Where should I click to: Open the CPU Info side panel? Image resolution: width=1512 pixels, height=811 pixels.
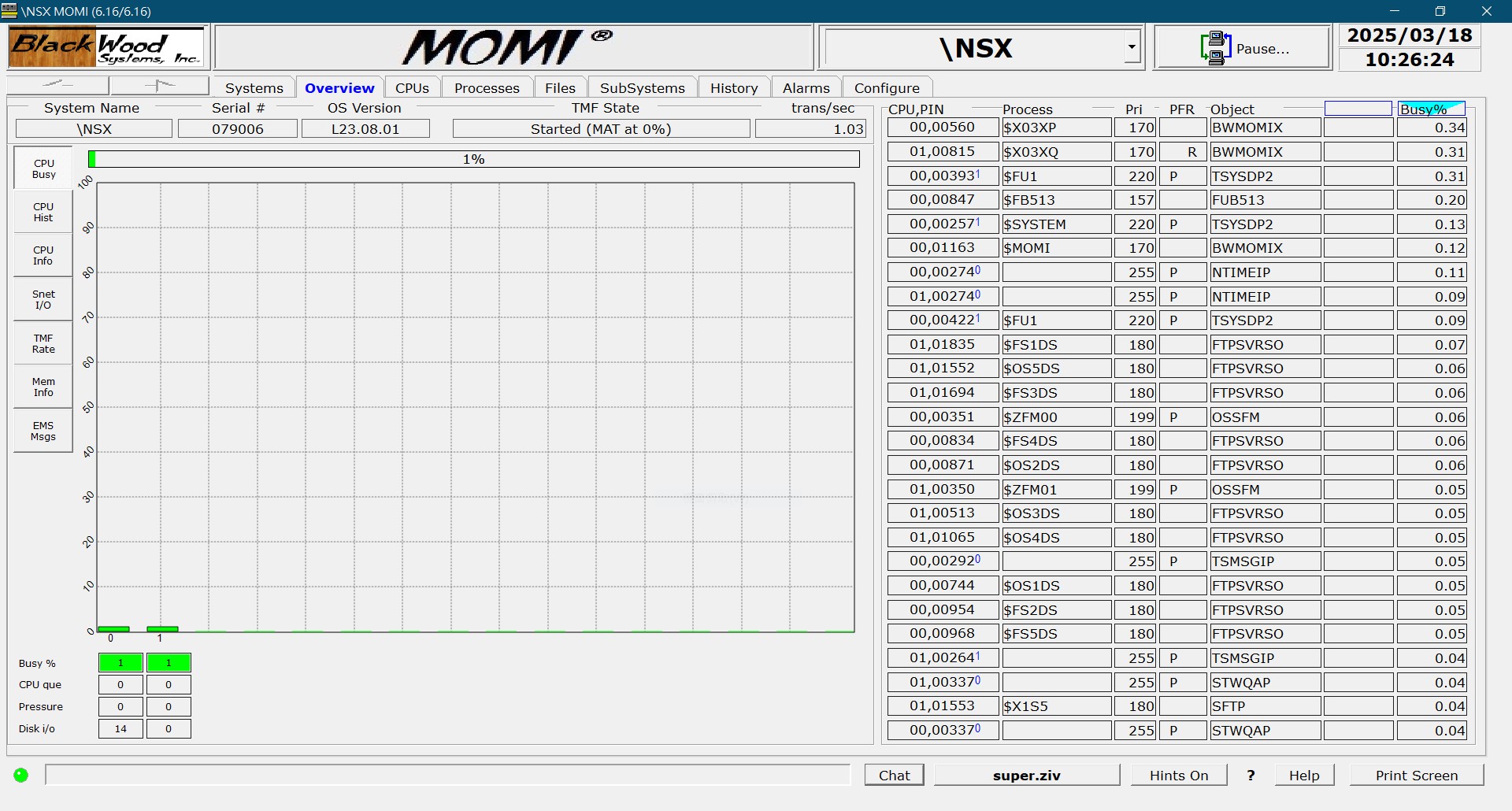point(43,255)
